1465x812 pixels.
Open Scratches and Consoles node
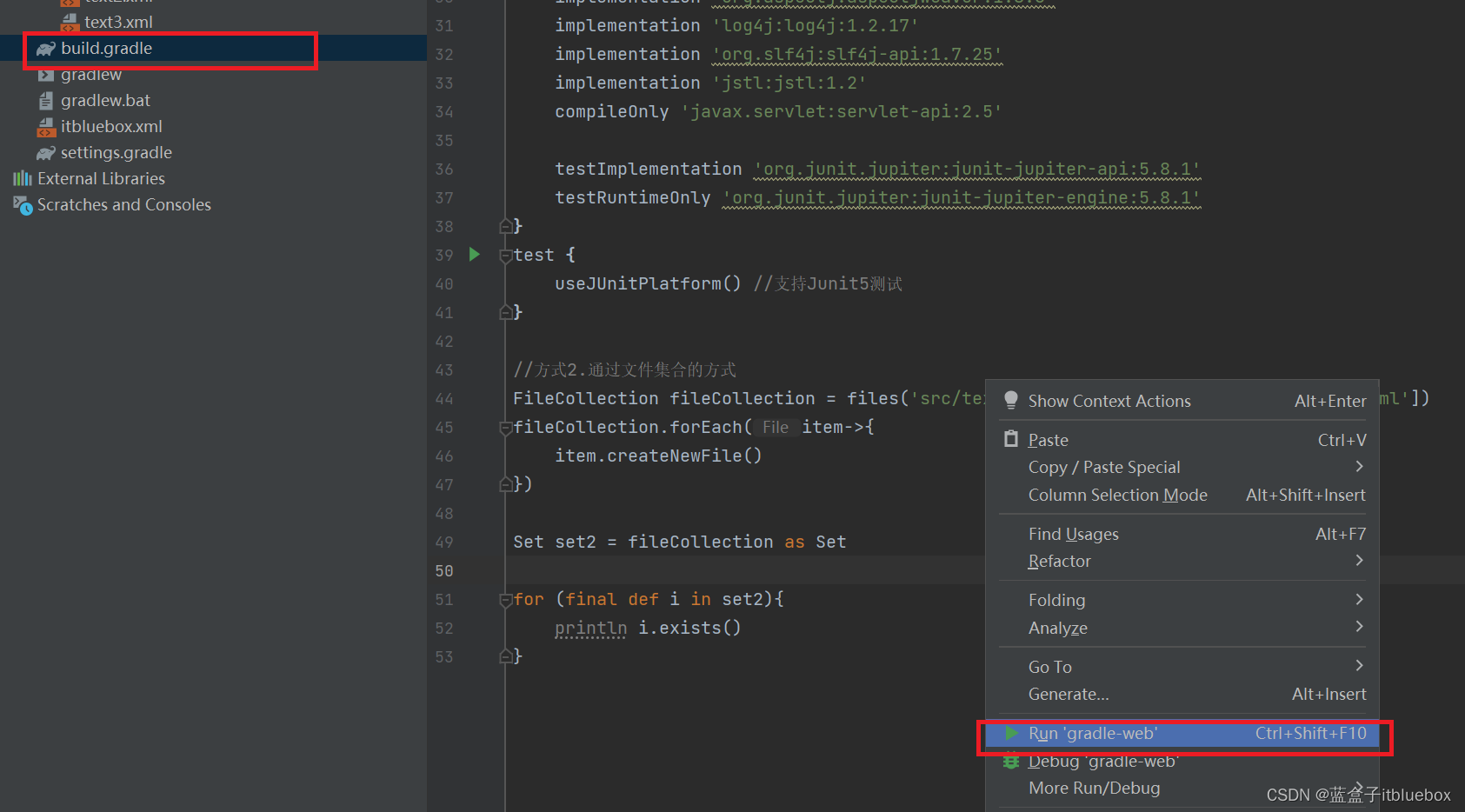pos(124,204)
